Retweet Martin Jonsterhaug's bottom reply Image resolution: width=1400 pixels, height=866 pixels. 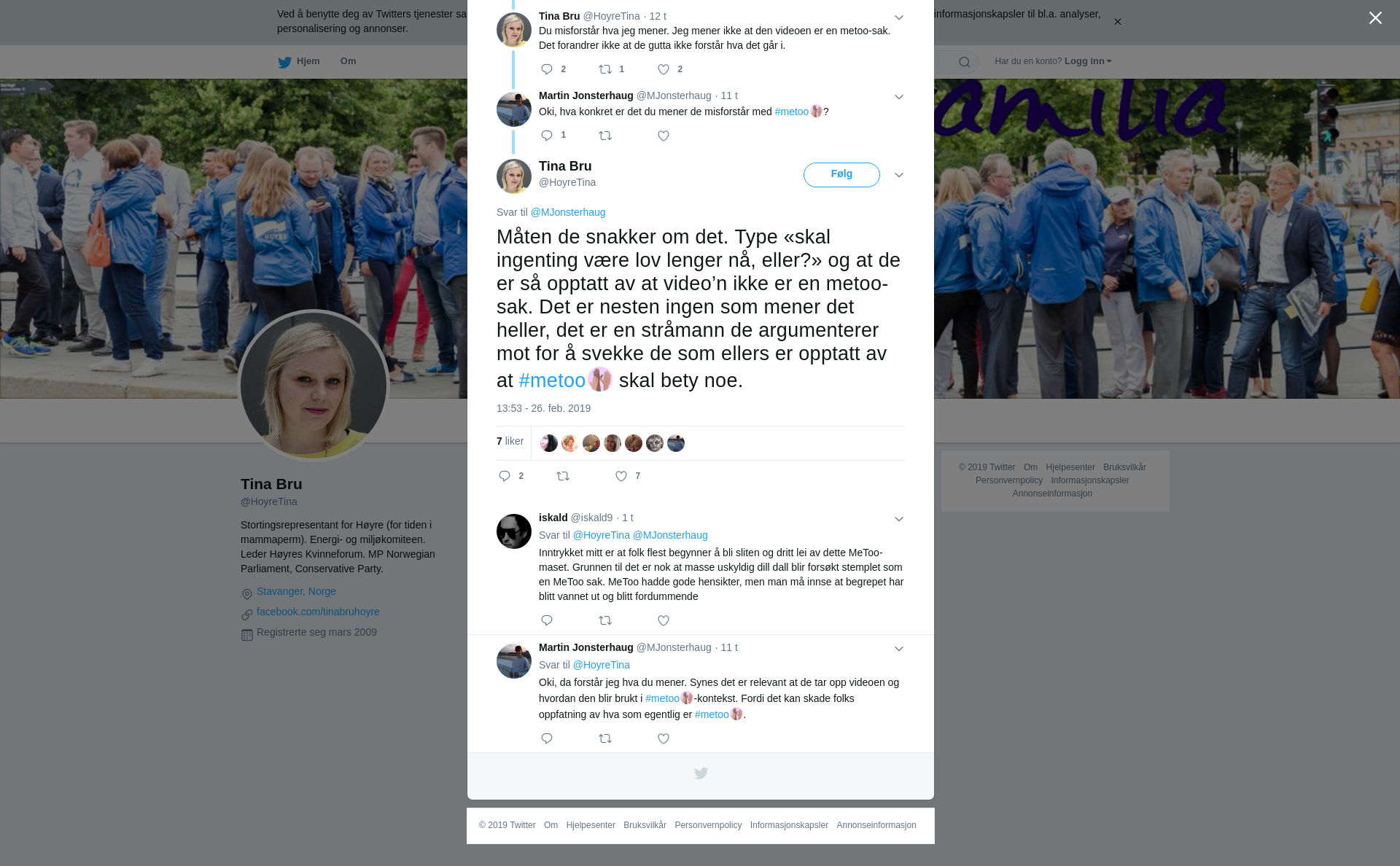[605, 738]
